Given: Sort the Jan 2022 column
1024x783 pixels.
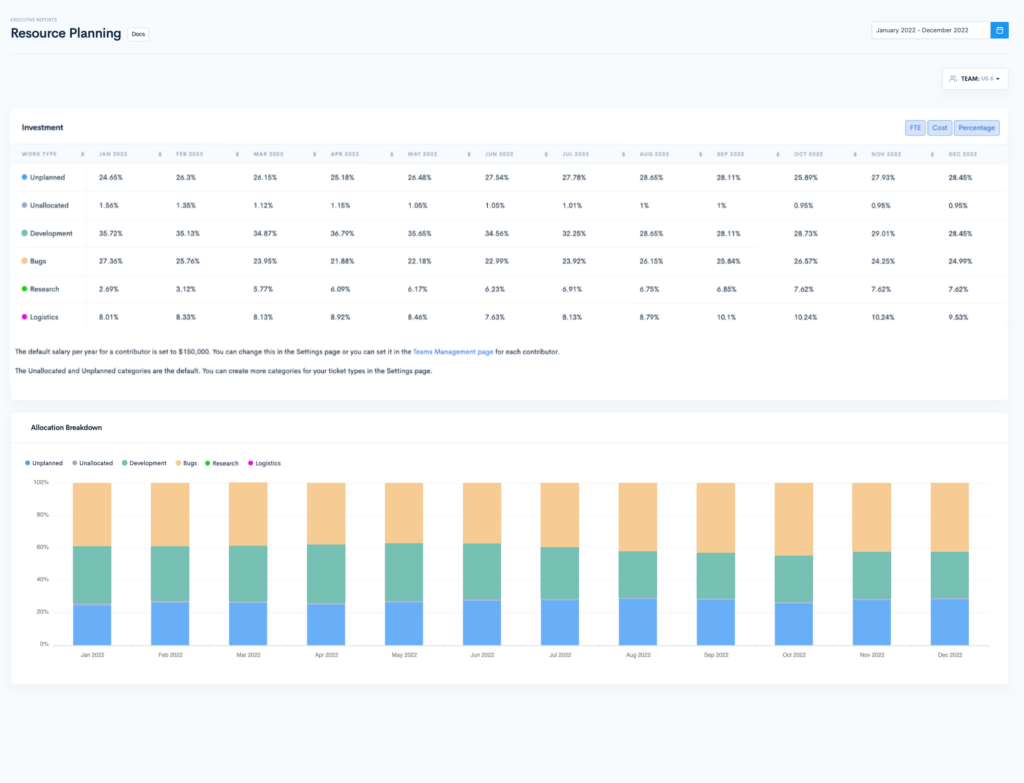Looking at the screenshot, I should pyautogui.click(x=159, y=155).
